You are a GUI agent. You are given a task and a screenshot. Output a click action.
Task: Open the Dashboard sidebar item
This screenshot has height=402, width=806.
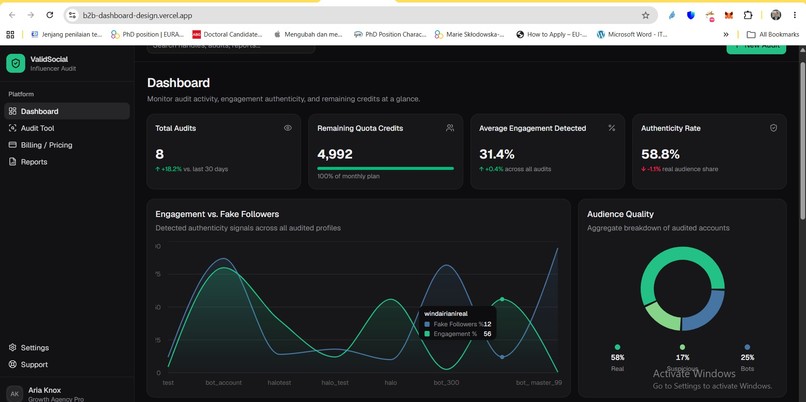pyautogui.click(x=67, y=111)
